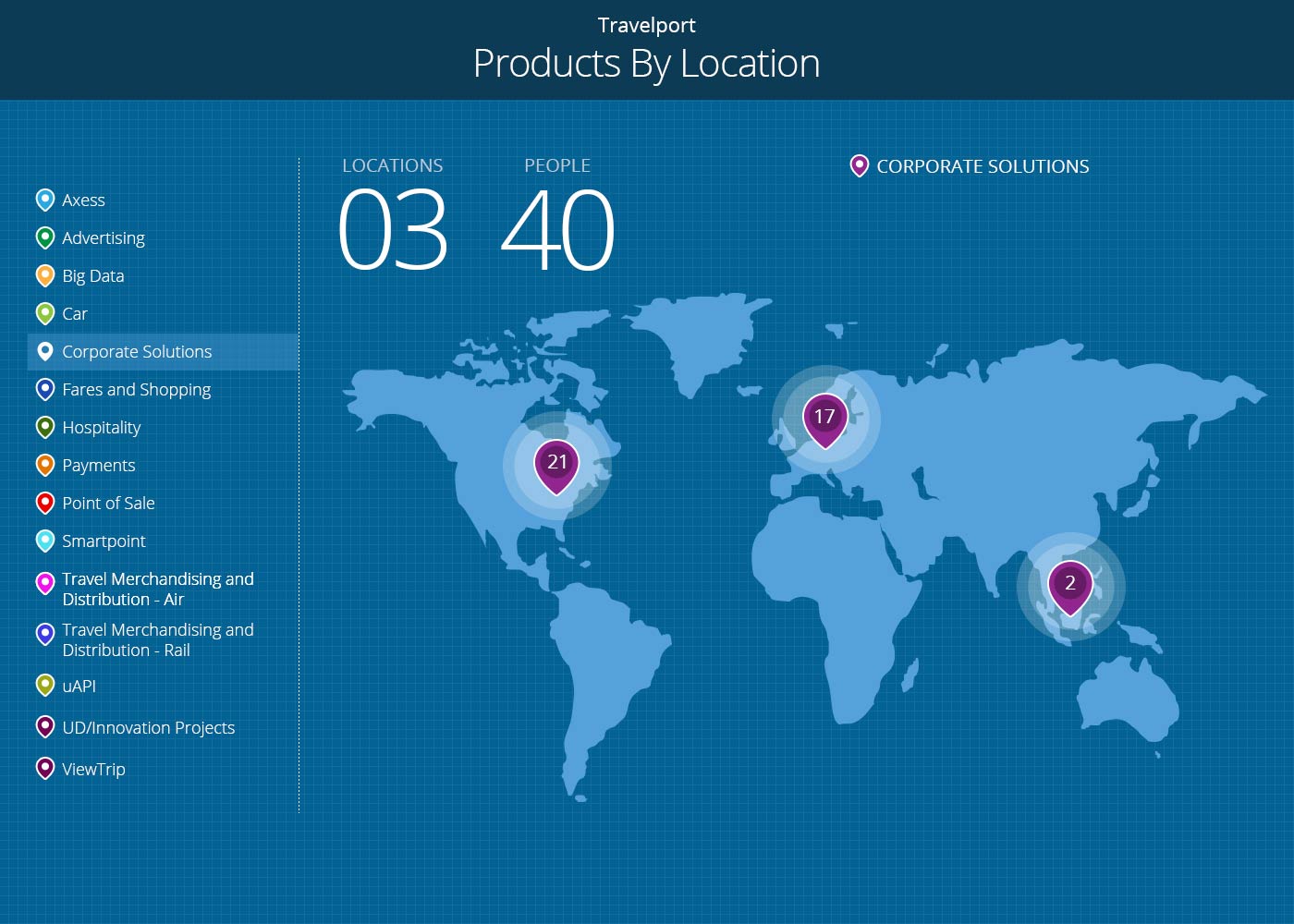Select Smartpoint in the product list

coord(104,541)
